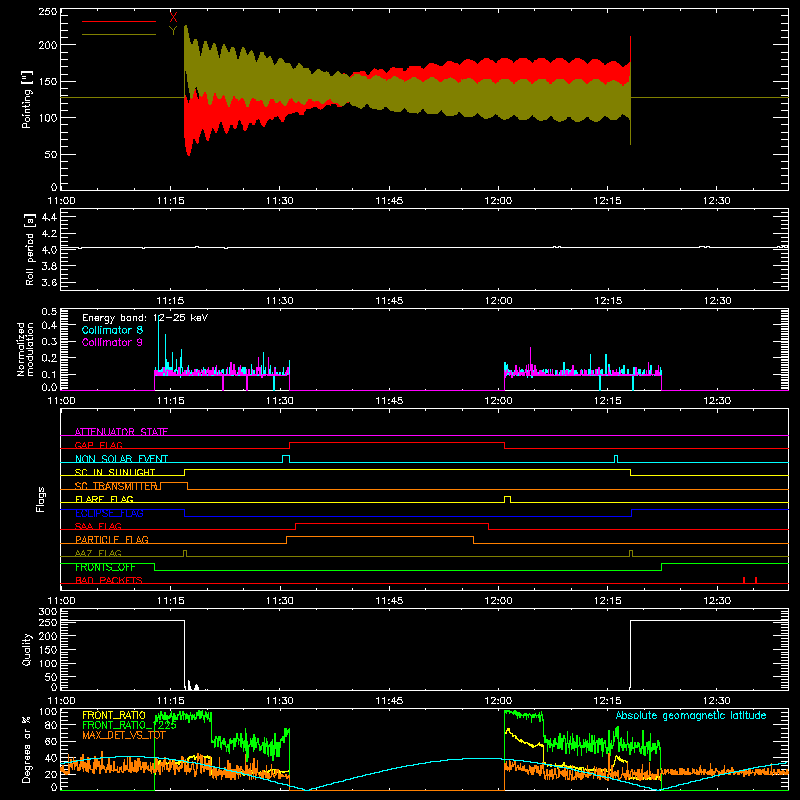Select the green FRONTS_OFF label
The image size is (800, 800).
pyautogui.click(x=105, y=567)
